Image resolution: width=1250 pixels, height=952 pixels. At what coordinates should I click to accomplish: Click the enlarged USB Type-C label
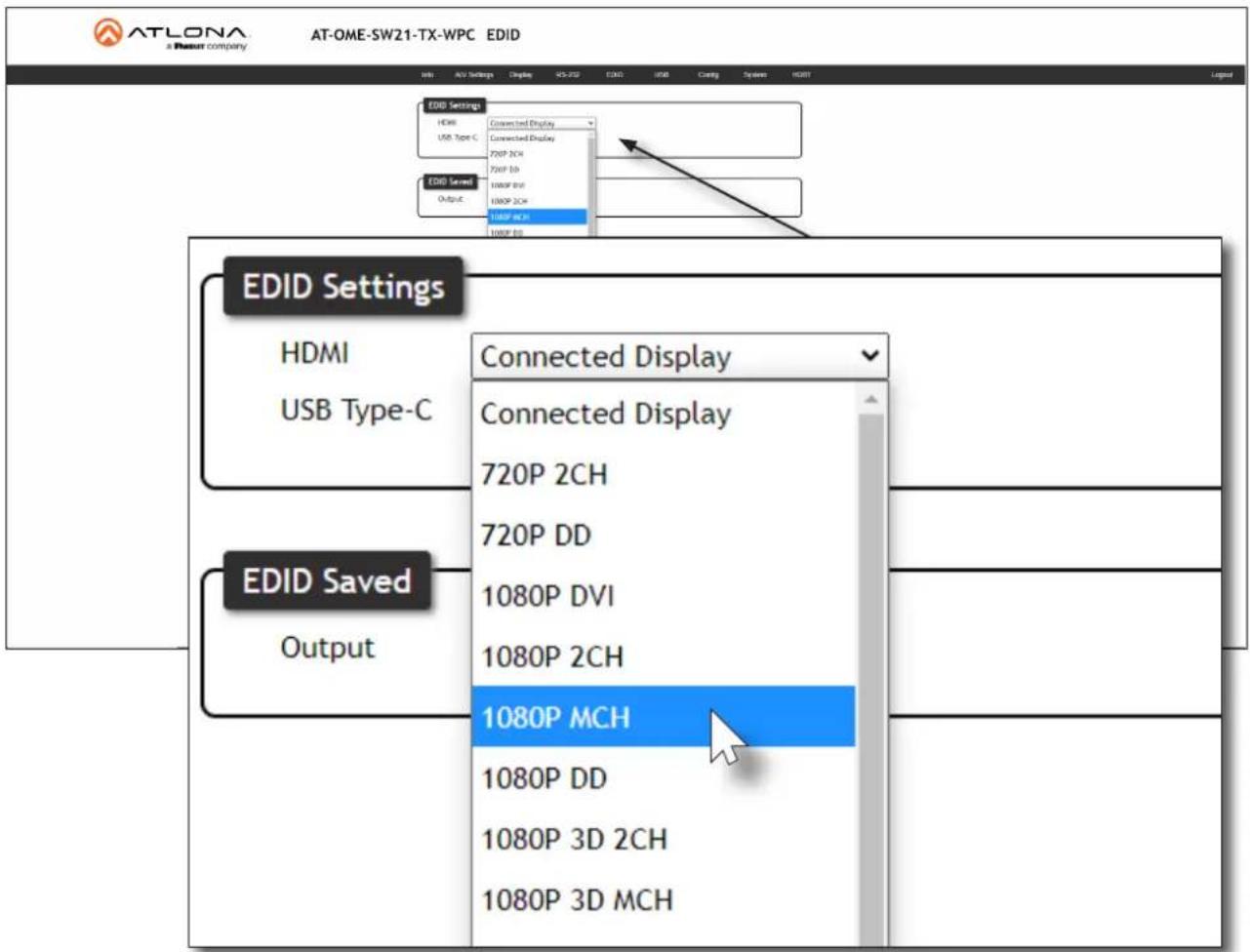point(355,410)
